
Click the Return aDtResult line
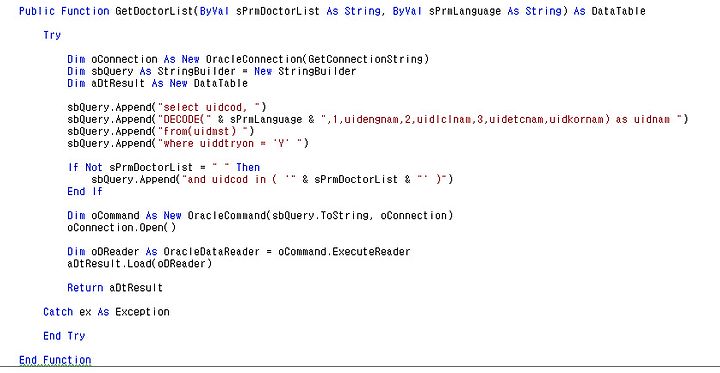coord(115,288)
